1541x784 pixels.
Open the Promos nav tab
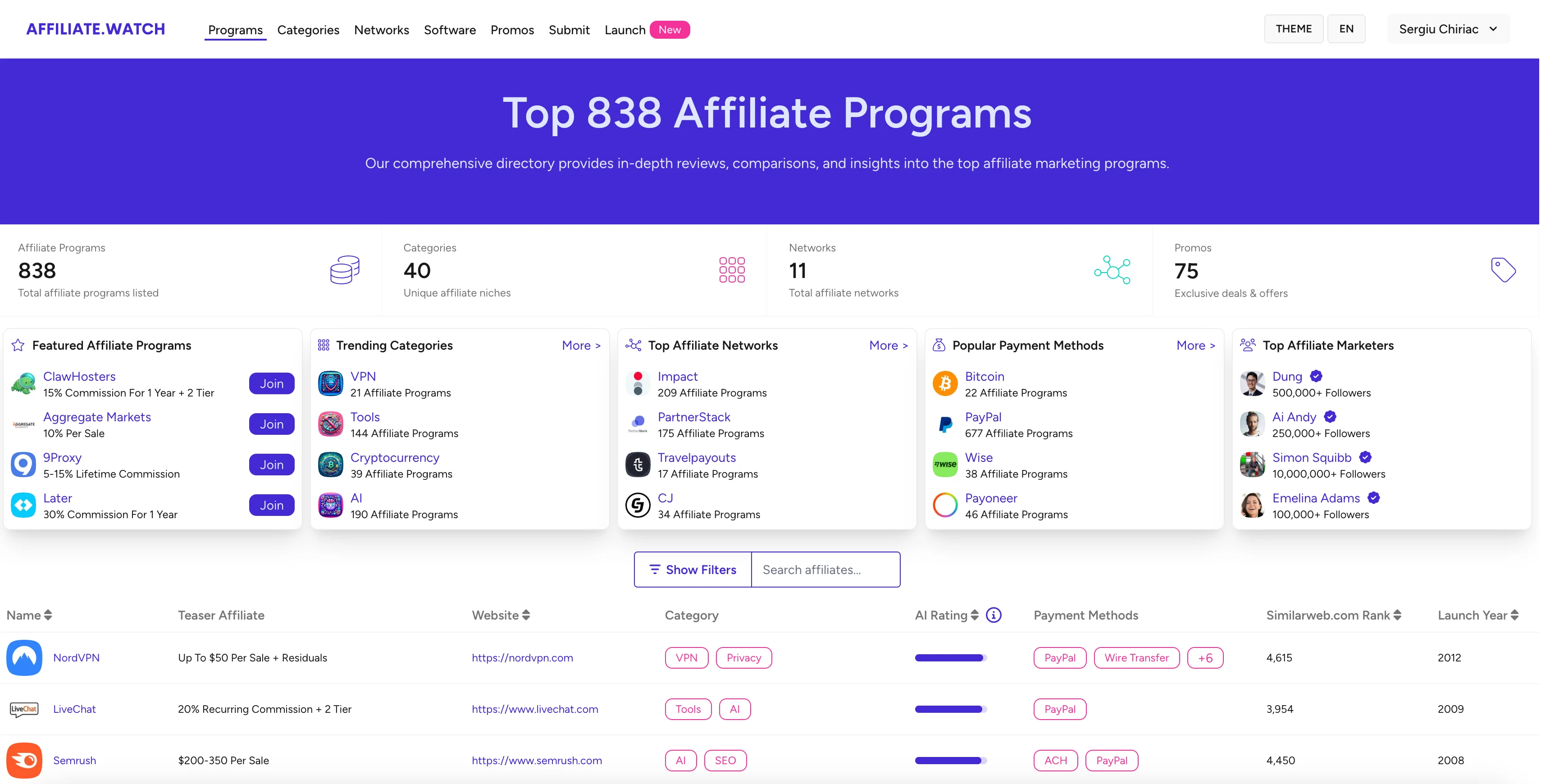coord(512,30)
